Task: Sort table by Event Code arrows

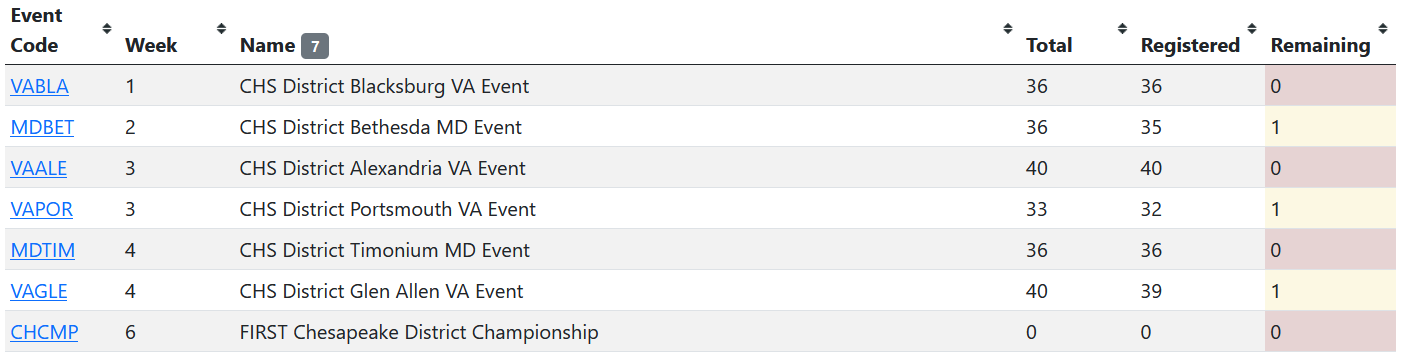Action: tap(107, 29)
